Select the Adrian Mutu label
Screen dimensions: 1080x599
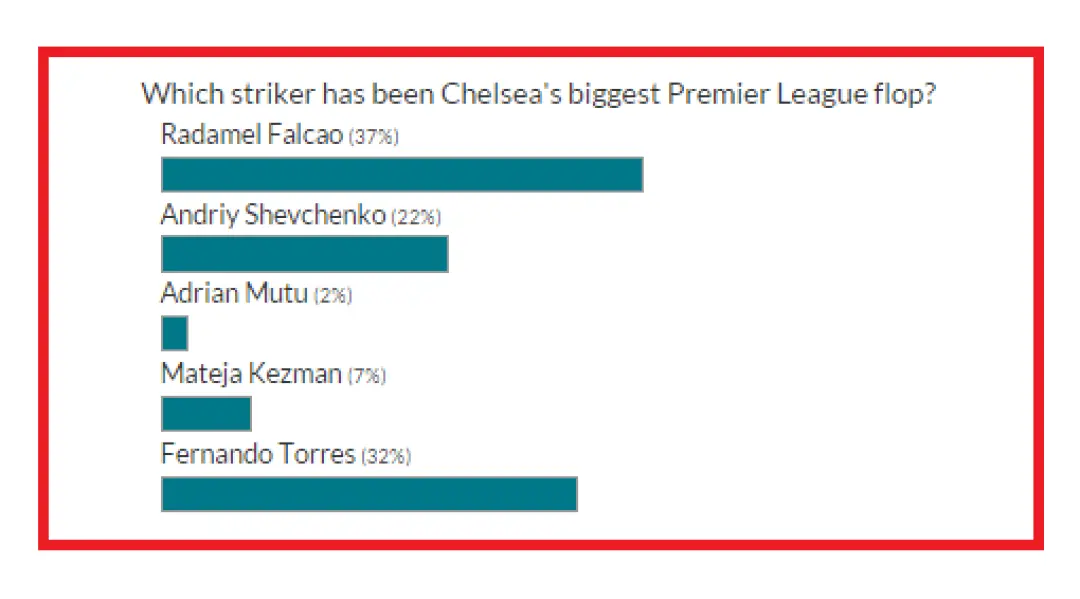click(x=234, y=293)
